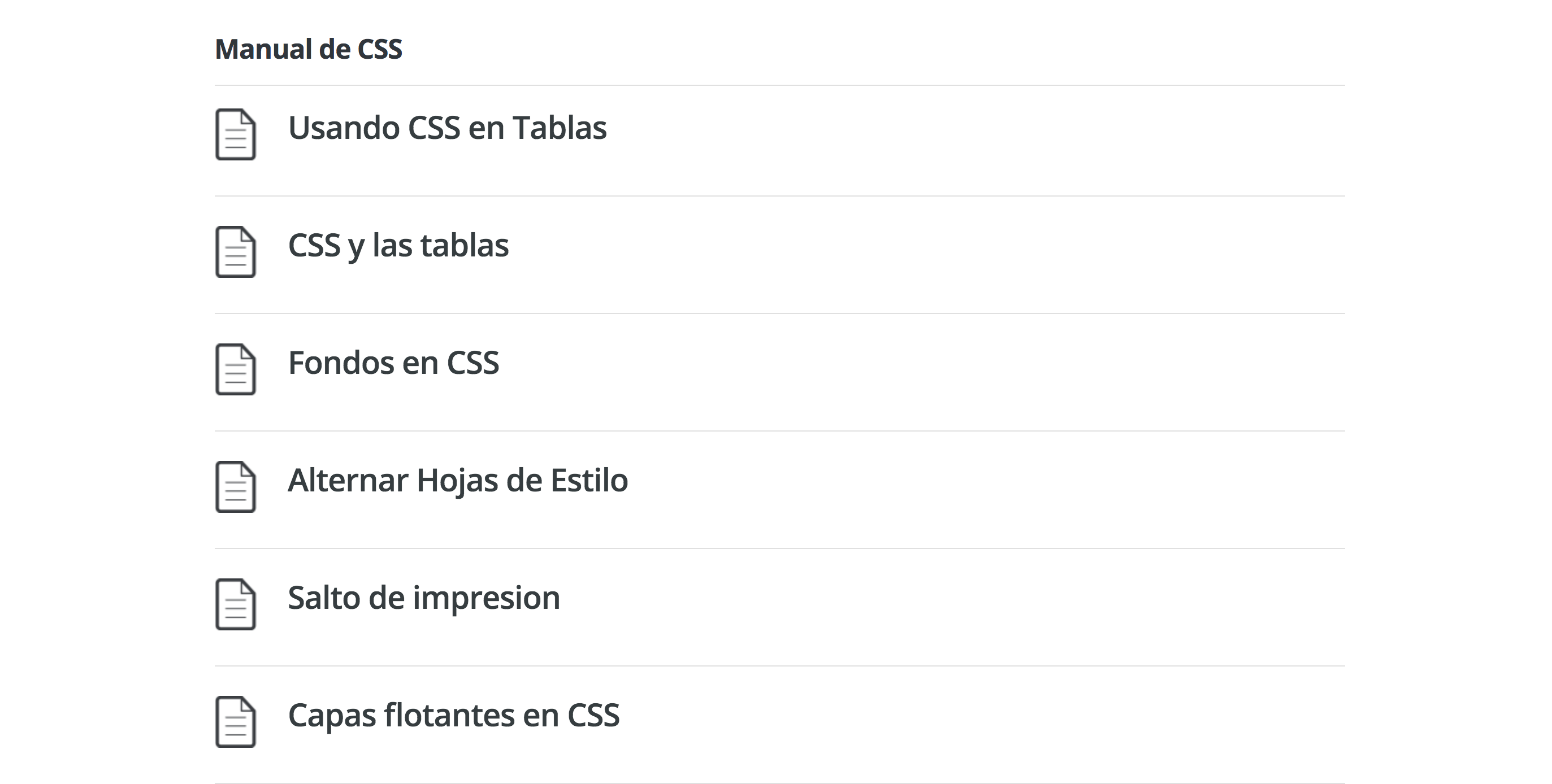This screenshot has width=1552, height=784.
Task: Click the word Tablas in the first entry title
Action: click(560, 128)
